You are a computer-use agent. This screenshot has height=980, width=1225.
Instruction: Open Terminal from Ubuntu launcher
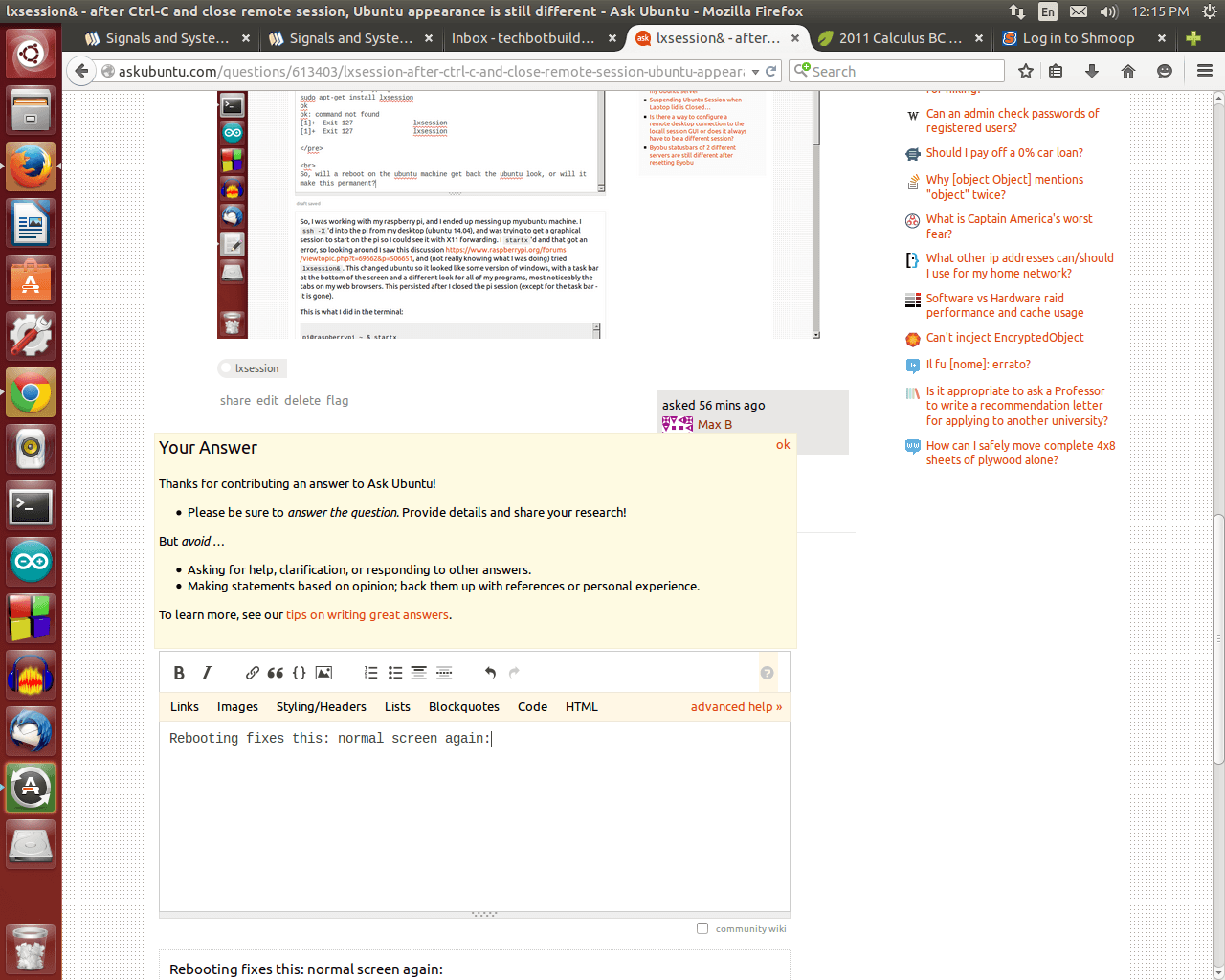coord(31,505)
